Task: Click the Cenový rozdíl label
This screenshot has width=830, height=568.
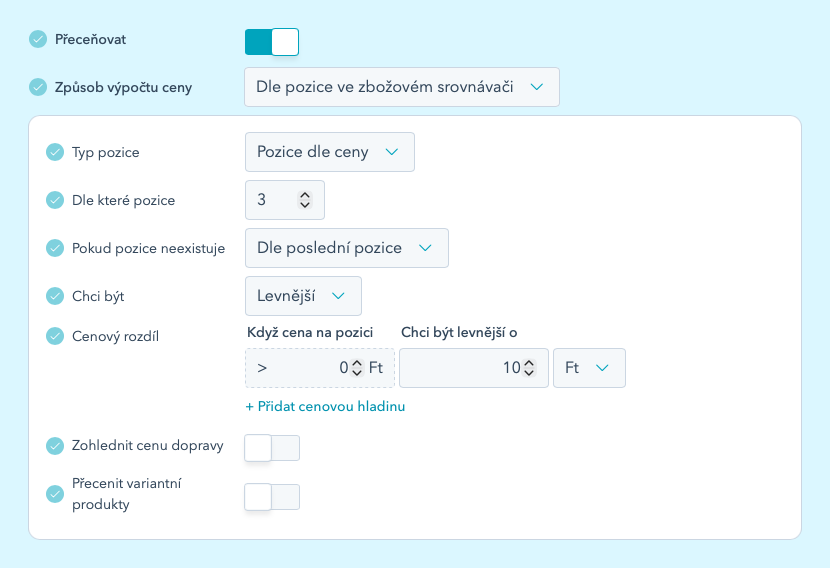Action: point(115,336)
